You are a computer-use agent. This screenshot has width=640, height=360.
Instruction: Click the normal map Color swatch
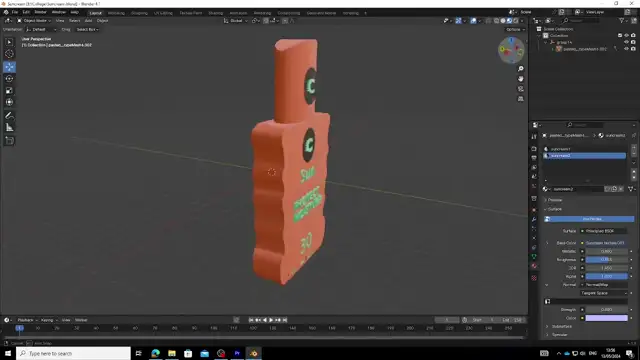(607, 318)
